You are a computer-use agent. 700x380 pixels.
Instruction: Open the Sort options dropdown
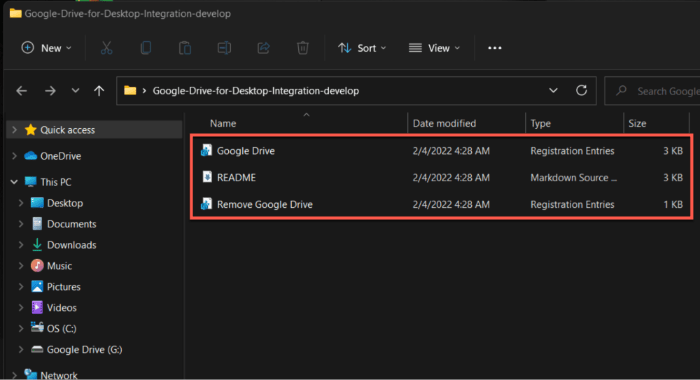(x=362, y=48)
